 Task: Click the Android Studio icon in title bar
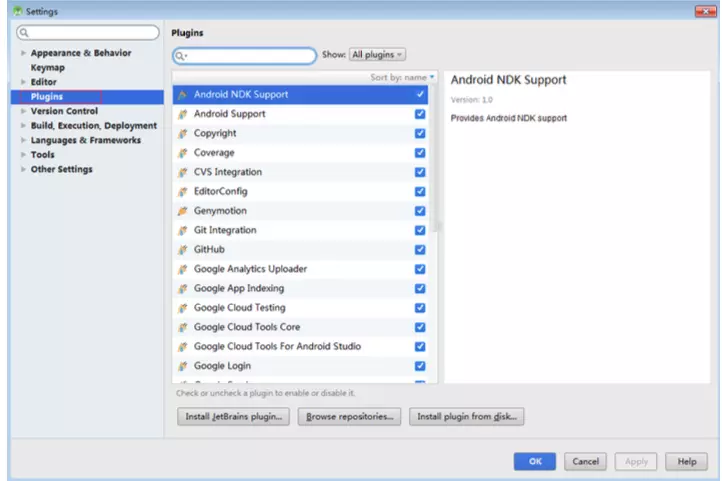17,11
